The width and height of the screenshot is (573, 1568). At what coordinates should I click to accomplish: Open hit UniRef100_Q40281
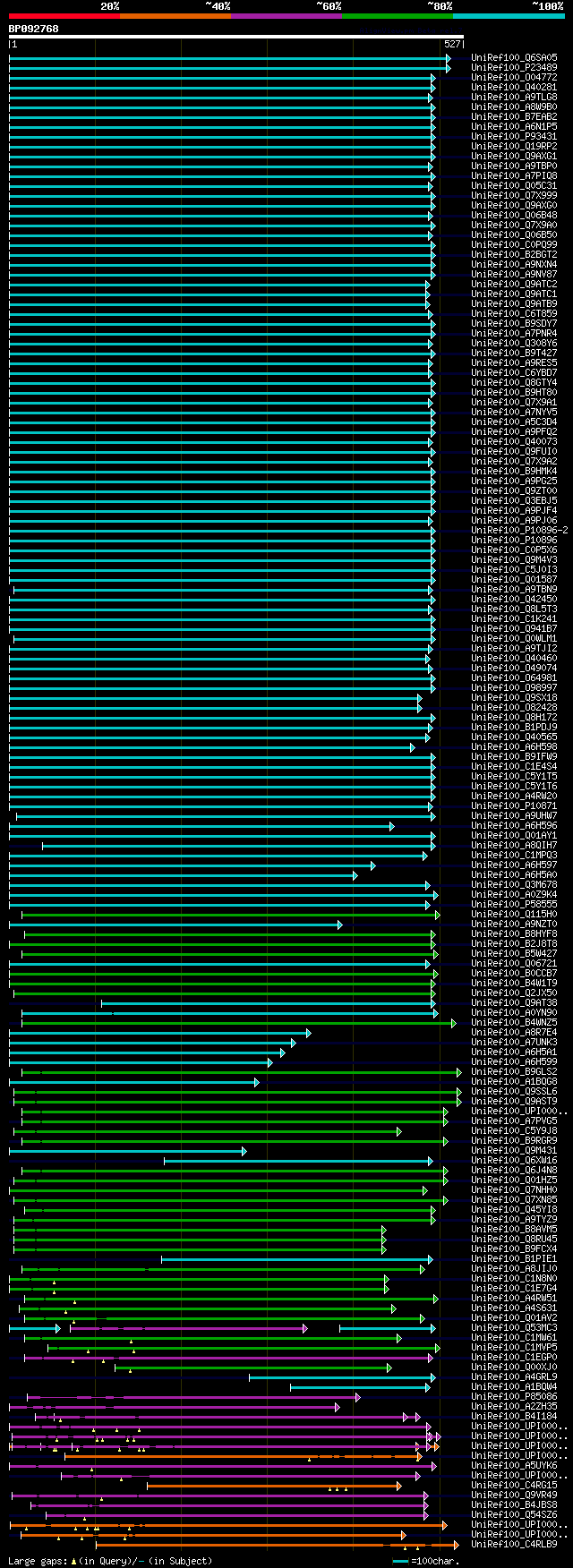[514, 88]
